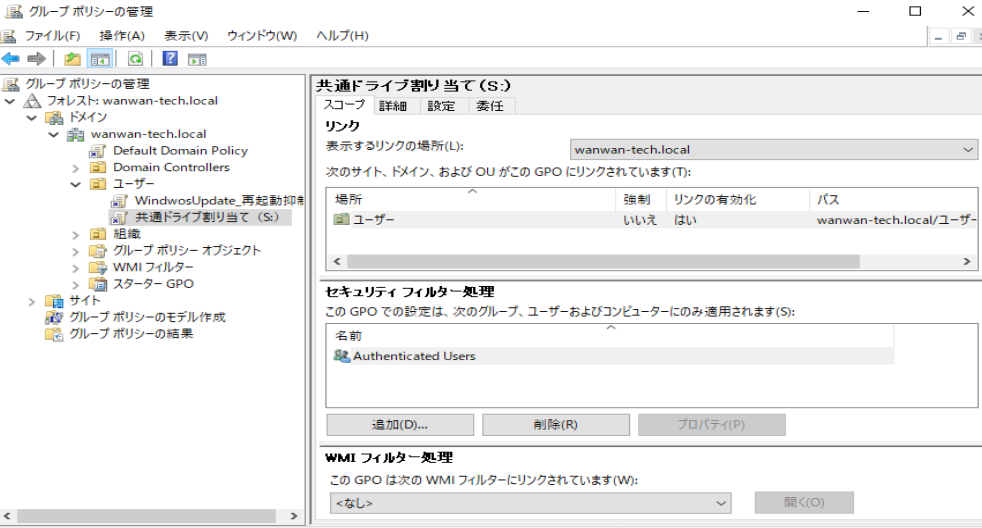982x528 pixels.
Task: Open the ファイル(F) menu
Action: pyautogui.click(x=53, y=36)
